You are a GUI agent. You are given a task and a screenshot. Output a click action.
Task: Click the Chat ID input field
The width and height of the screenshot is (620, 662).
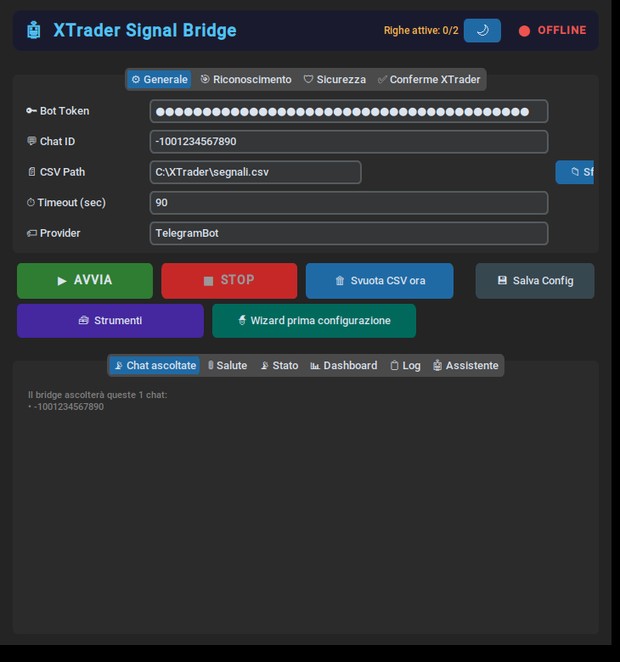click(349, 141)
